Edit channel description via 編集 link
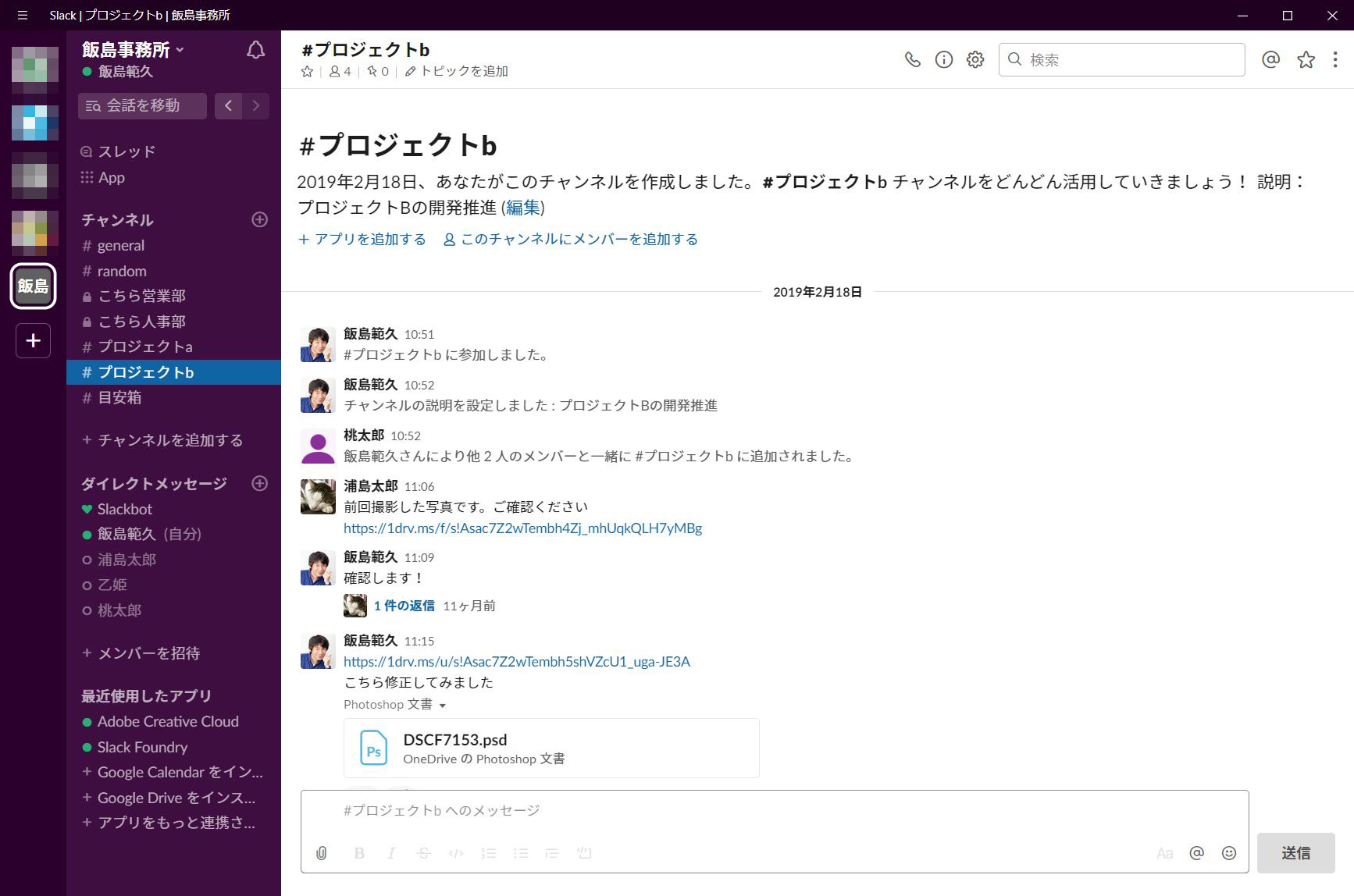This screenshot has height=896, width=1354. [x=523, y=207]
